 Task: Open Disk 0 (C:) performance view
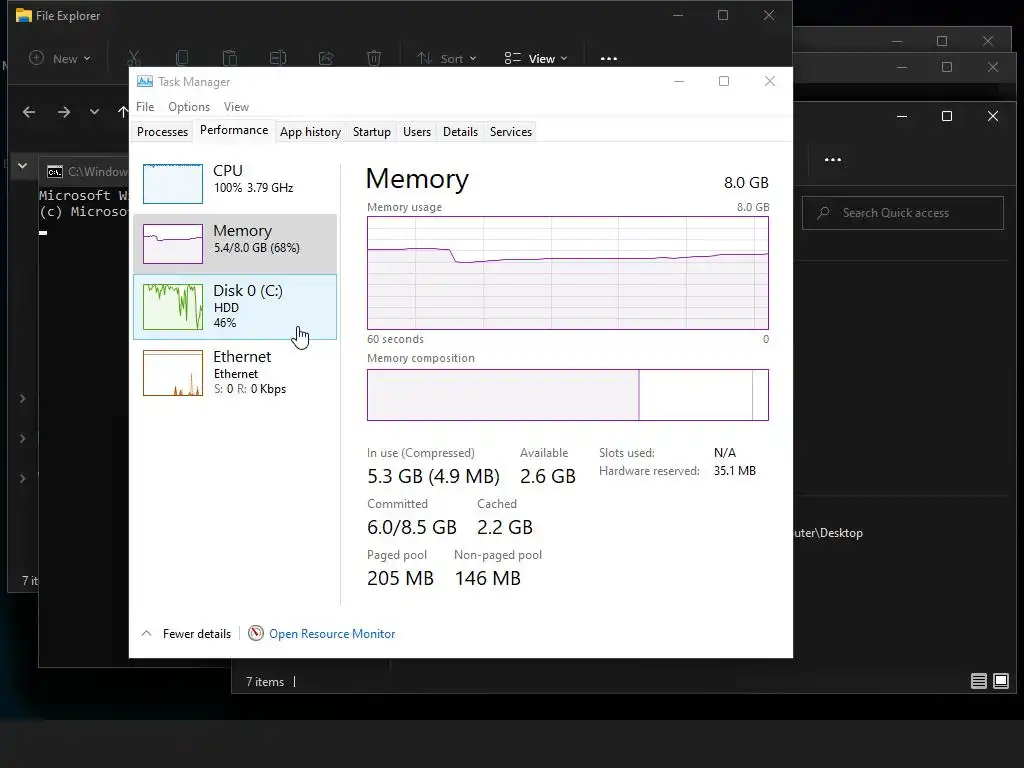click(x=235, y=307)
